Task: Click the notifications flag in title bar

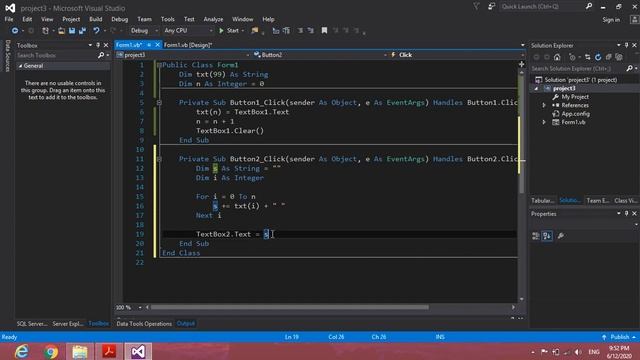Action: pyautogui.click(x=476, y=7)
